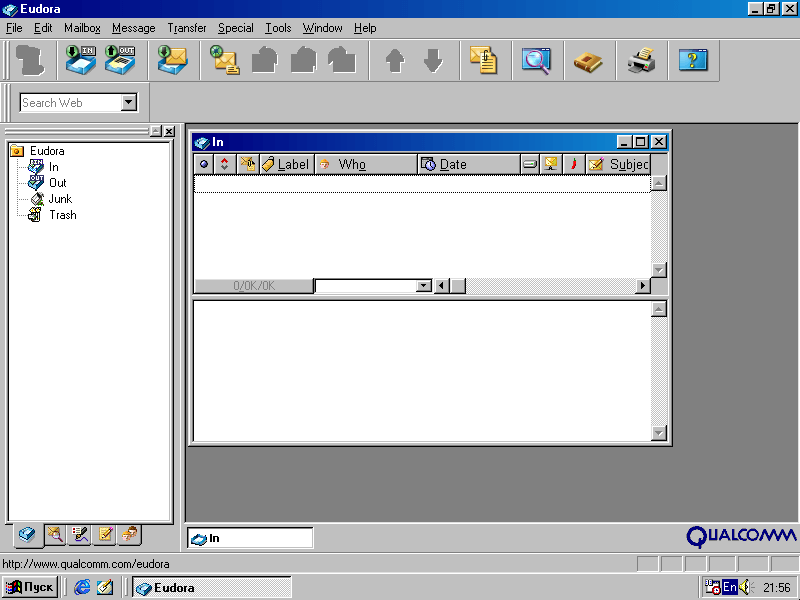Viewport: 800px width, 600px height.
Task: Select the Trash mailbox in the tree
Action: [63, 215]
